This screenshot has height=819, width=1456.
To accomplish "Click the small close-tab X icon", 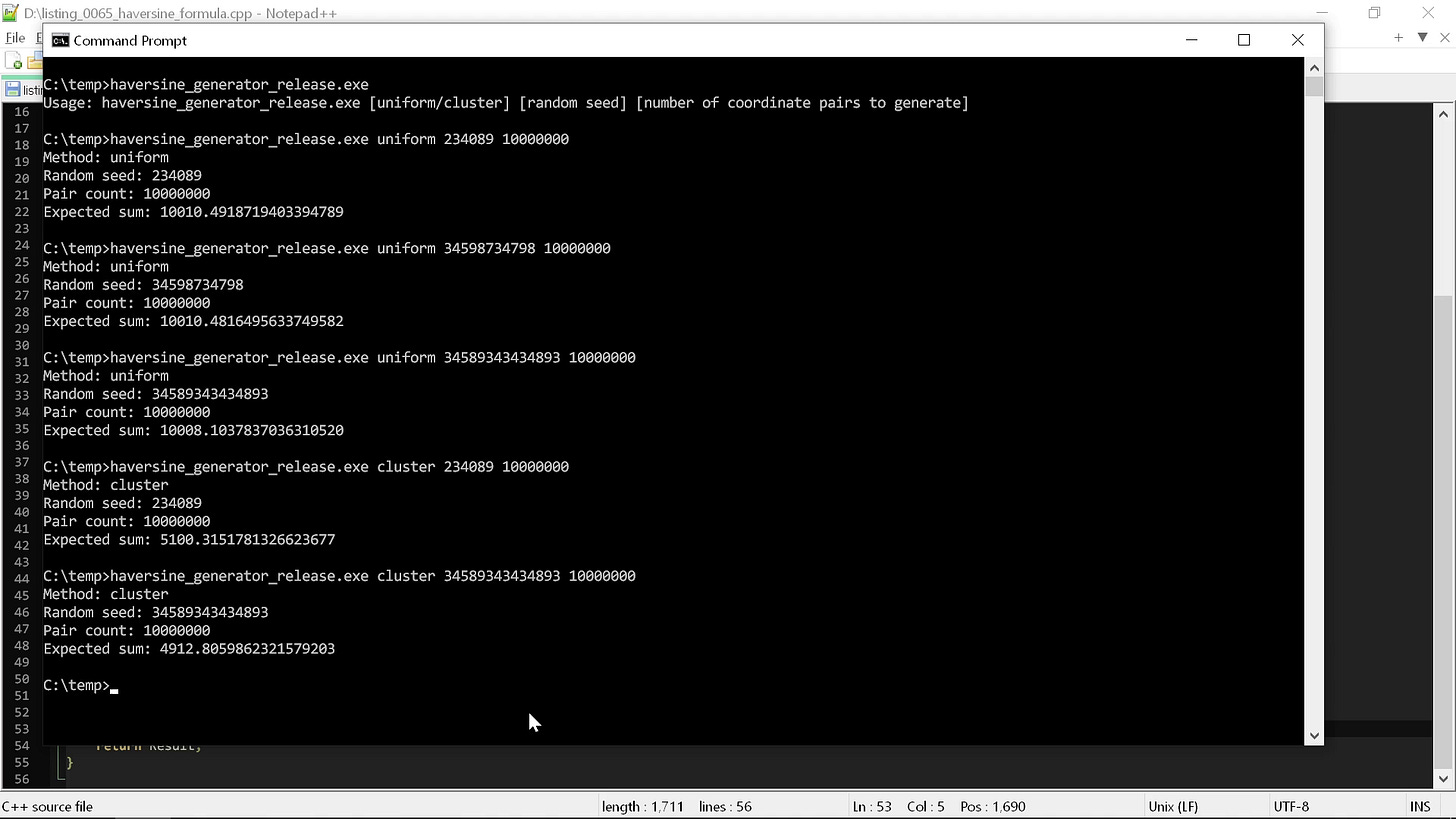I will tap(1444, 37).
